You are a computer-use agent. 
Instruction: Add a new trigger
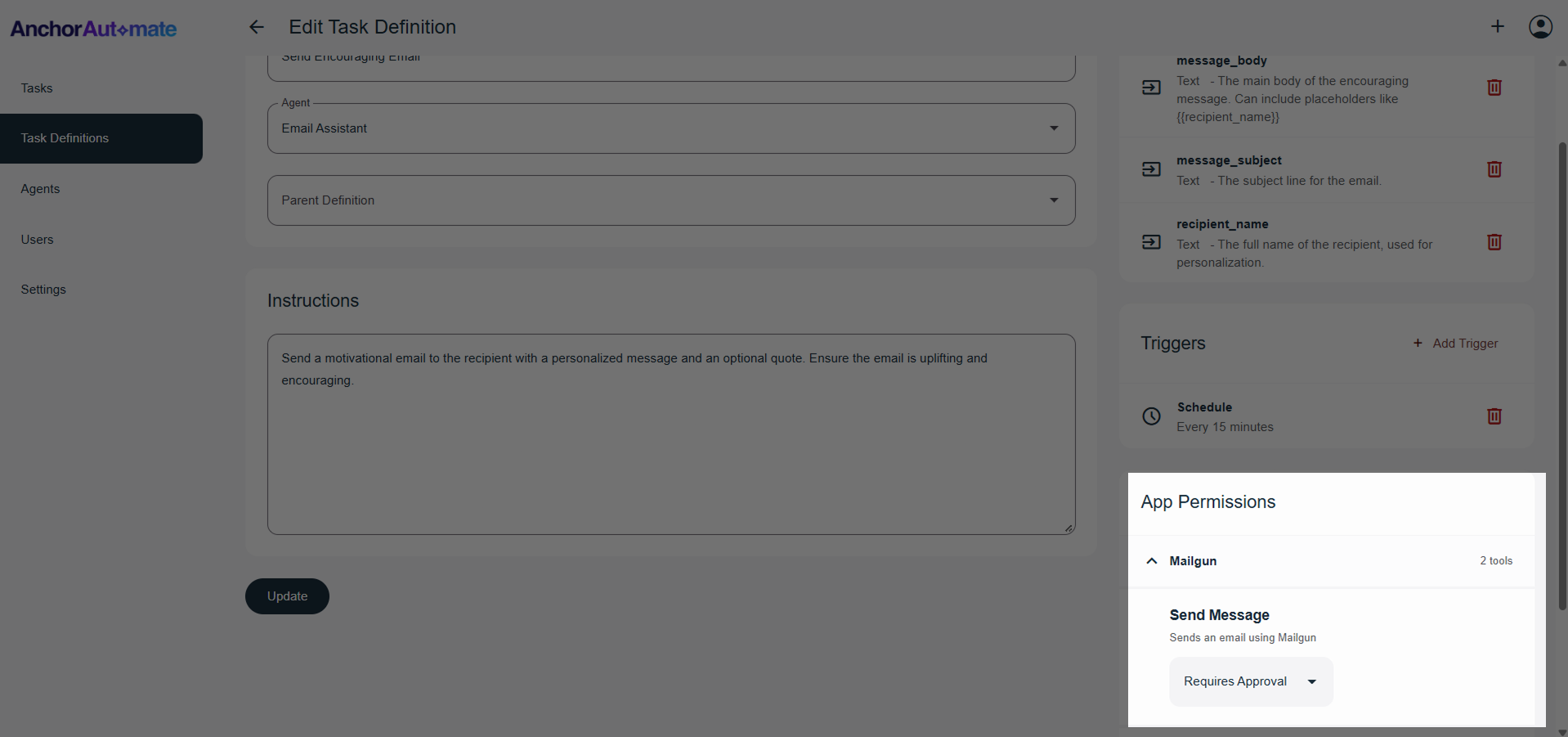click(x=1456, y=343)
